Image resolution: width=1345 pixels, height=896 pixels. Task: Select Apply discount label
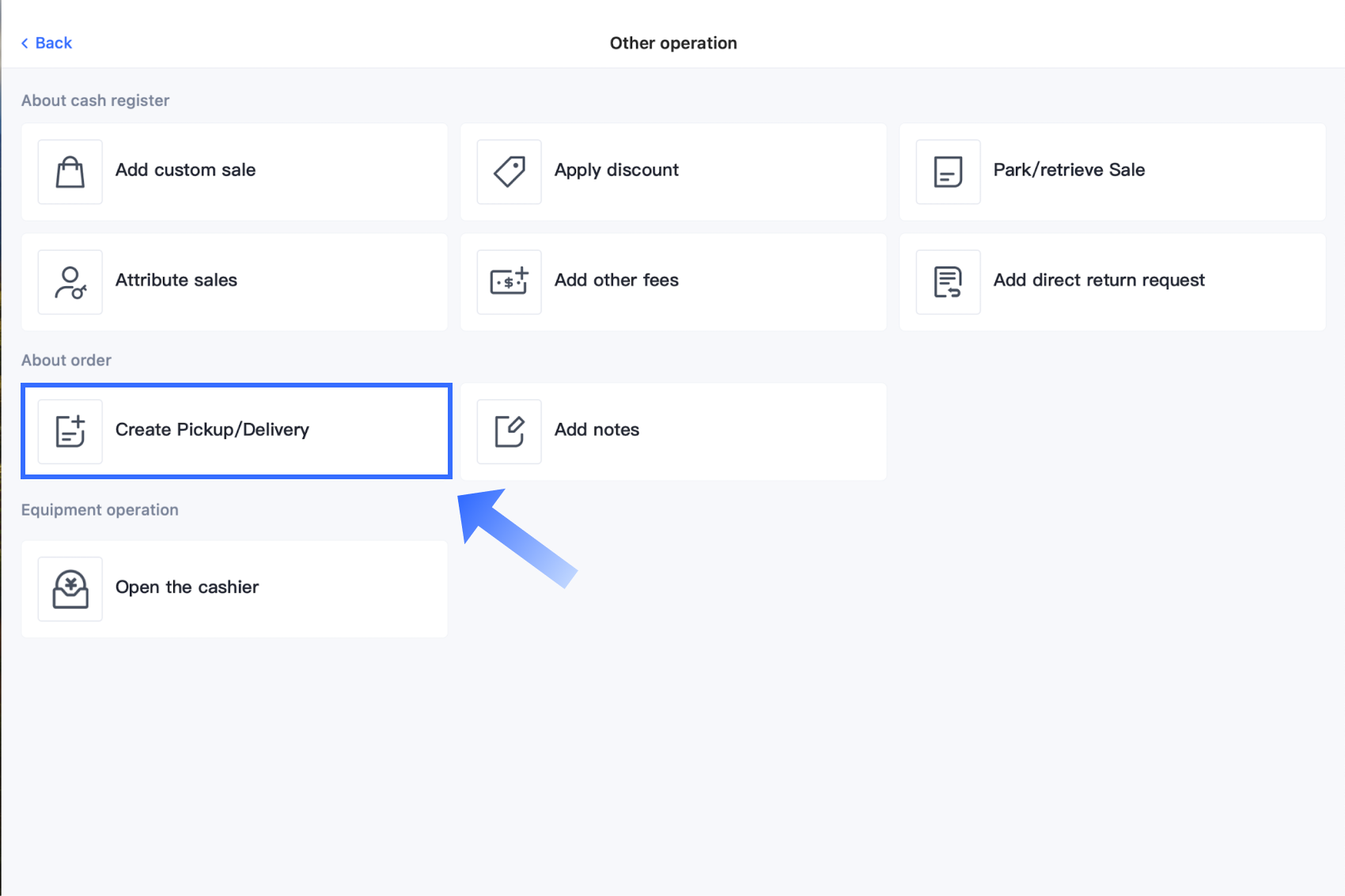(616, 170)
